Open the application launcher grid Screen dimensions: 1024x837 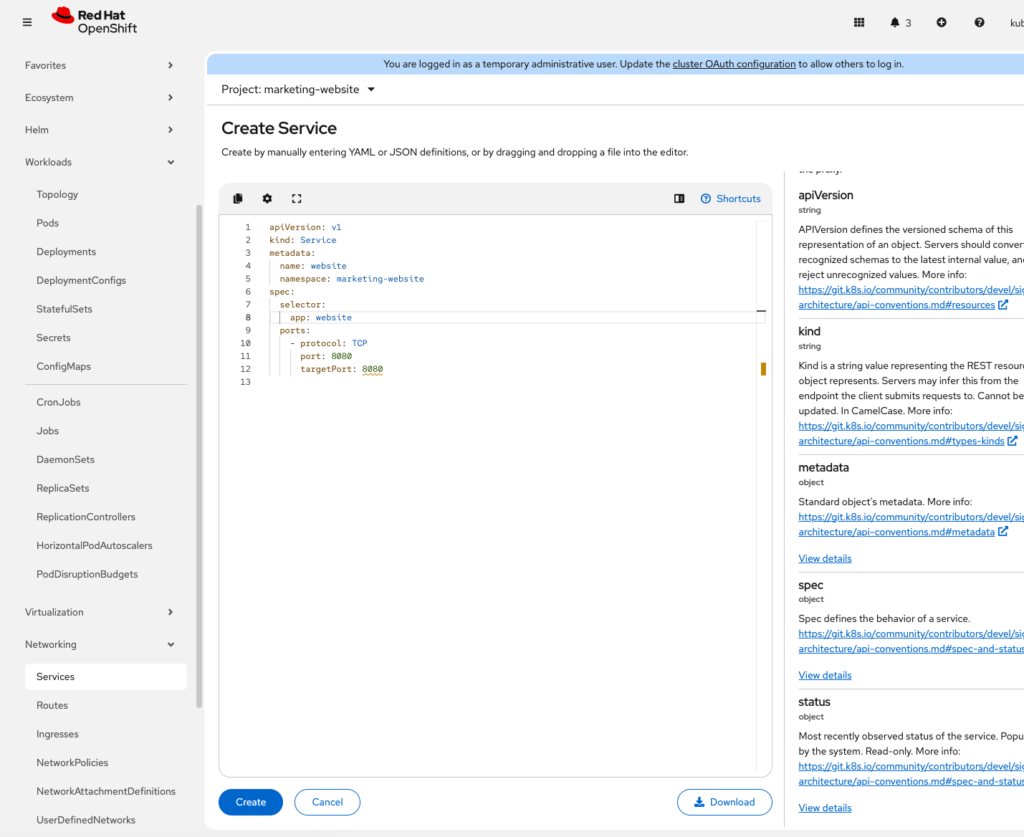click(859, 22)
